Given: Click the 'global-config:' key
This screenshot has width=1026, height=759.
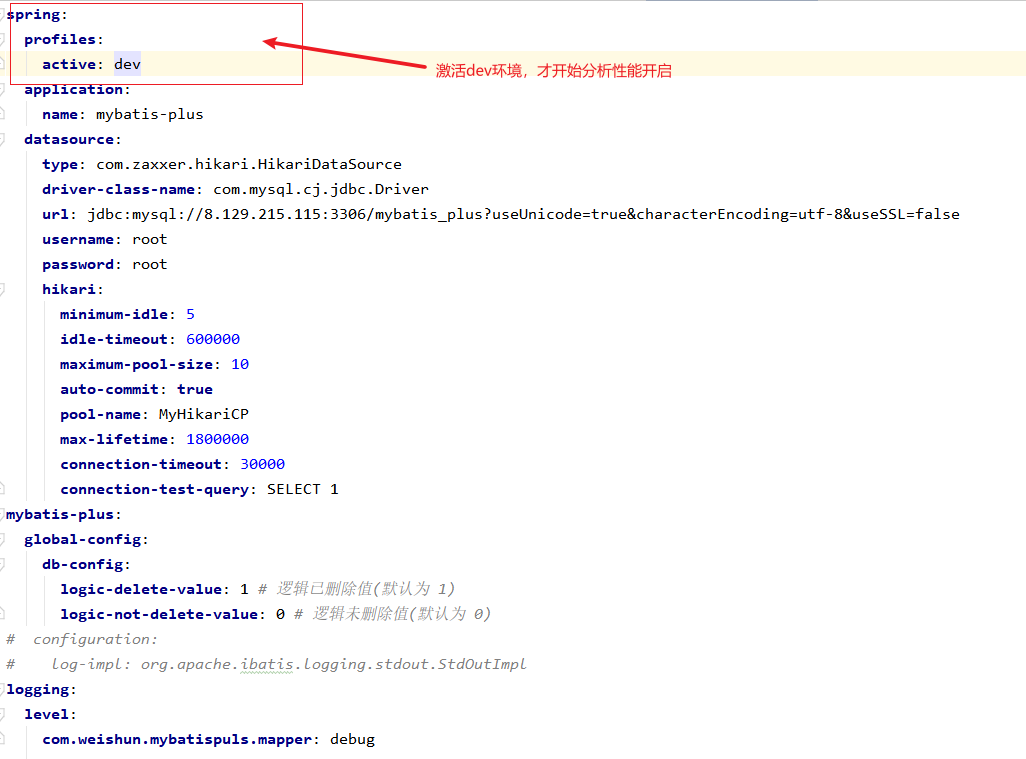Looking at the screenshot, I should tap(86, 539).
